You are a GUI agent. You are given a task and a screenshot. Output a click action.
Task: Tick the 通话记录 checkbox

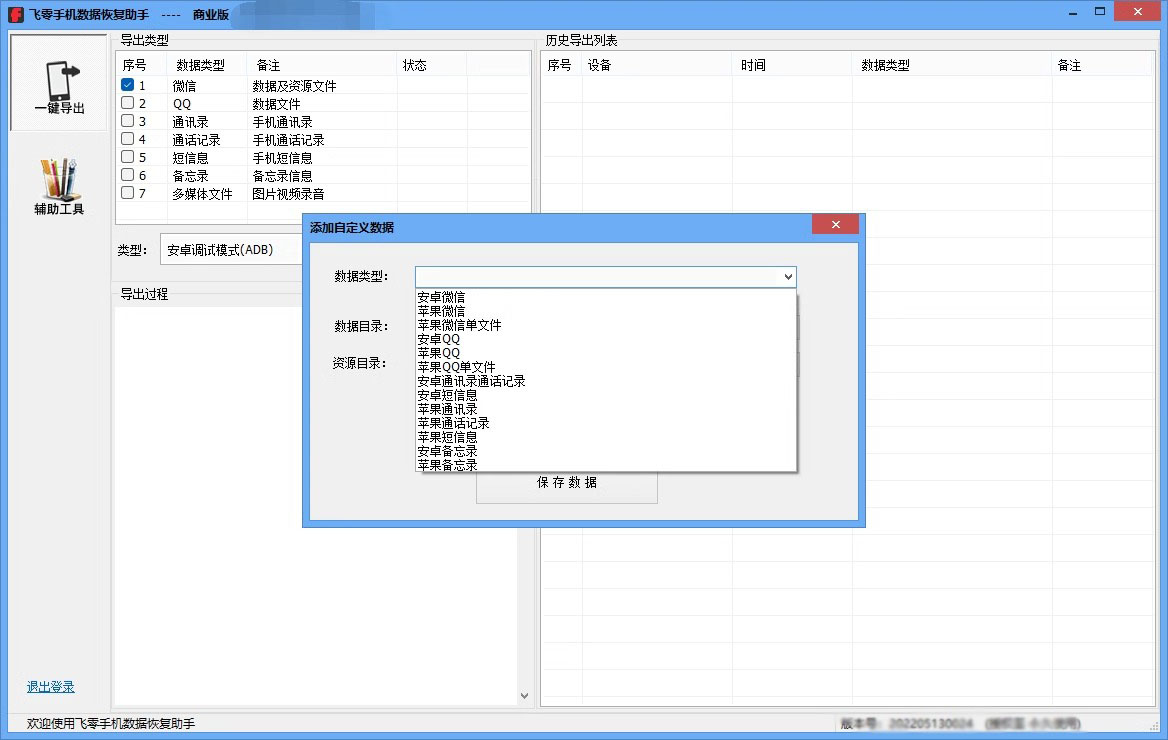[127, 139]
